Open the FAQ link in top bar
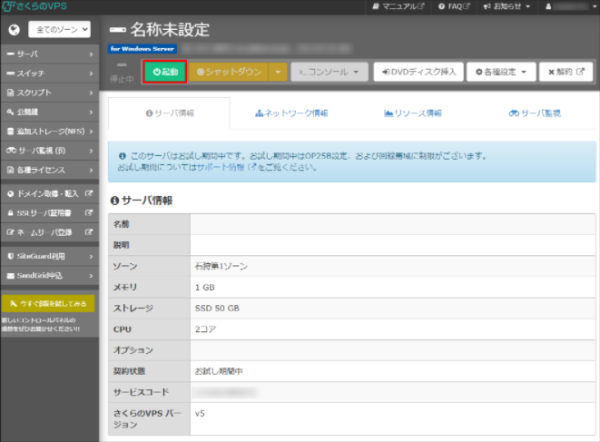Screen dimensions: 600x442 pyautogui.click(x=454, y=7)
